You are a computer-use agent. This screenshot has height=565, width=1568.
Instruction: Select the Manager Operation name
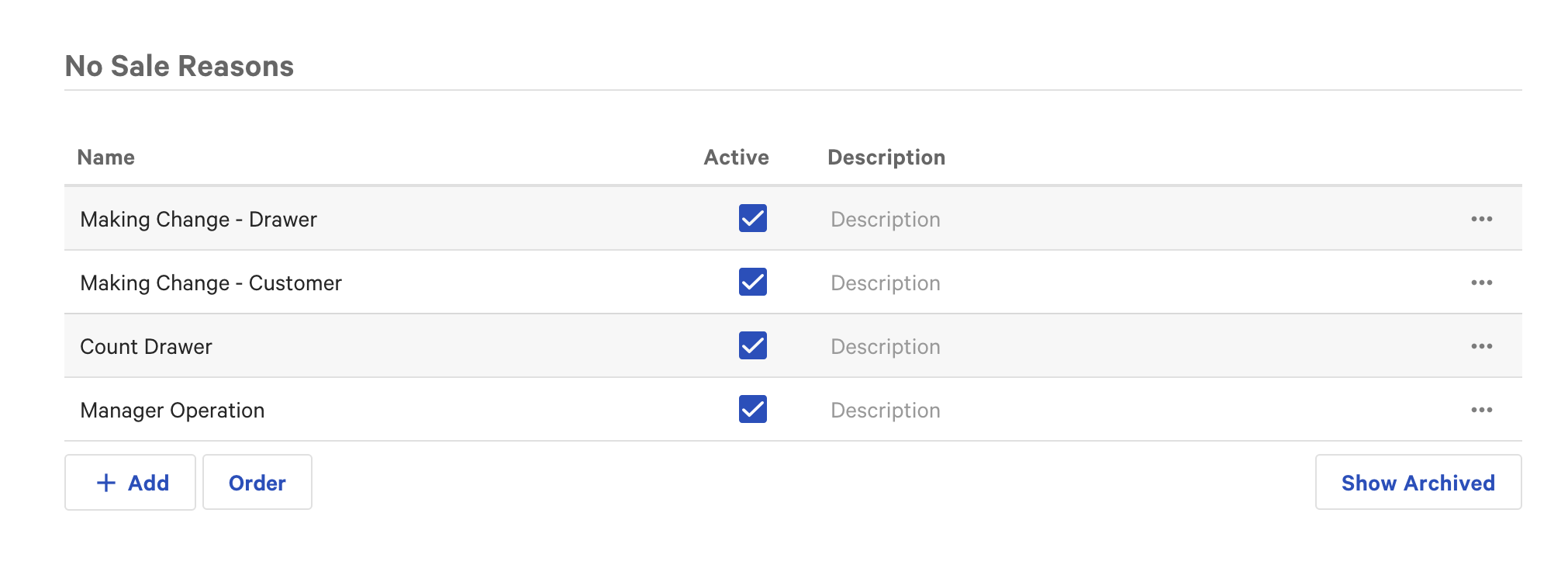point(172,411)
